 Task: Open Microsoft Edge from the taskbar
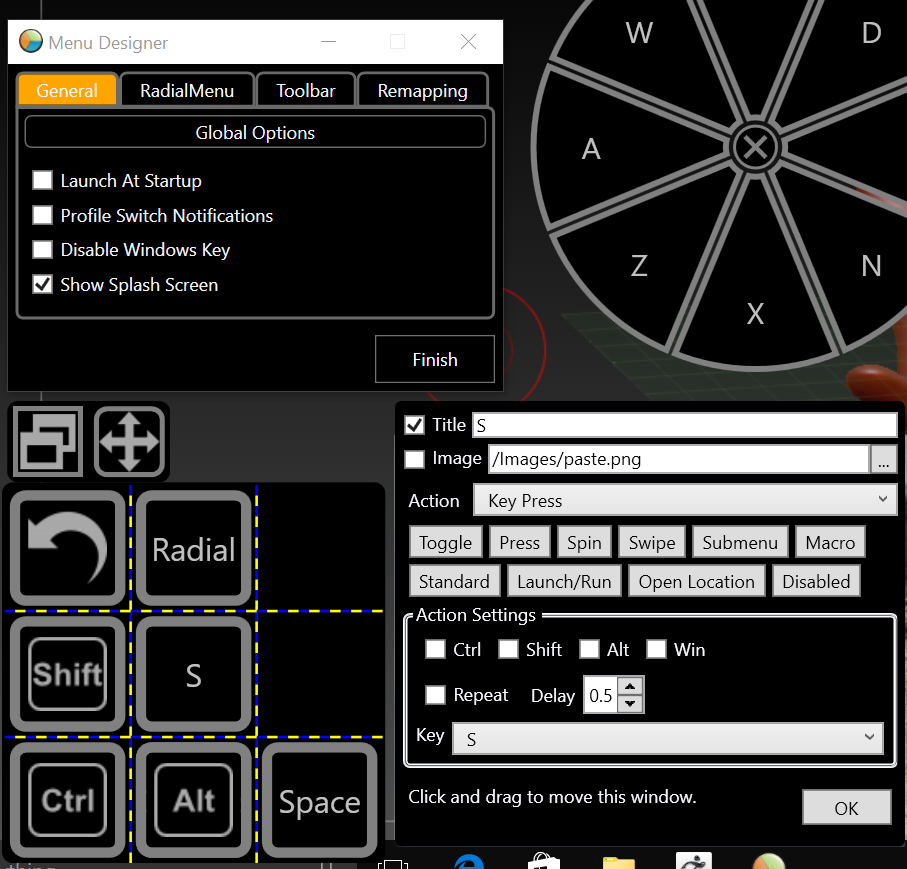(468, 861)
